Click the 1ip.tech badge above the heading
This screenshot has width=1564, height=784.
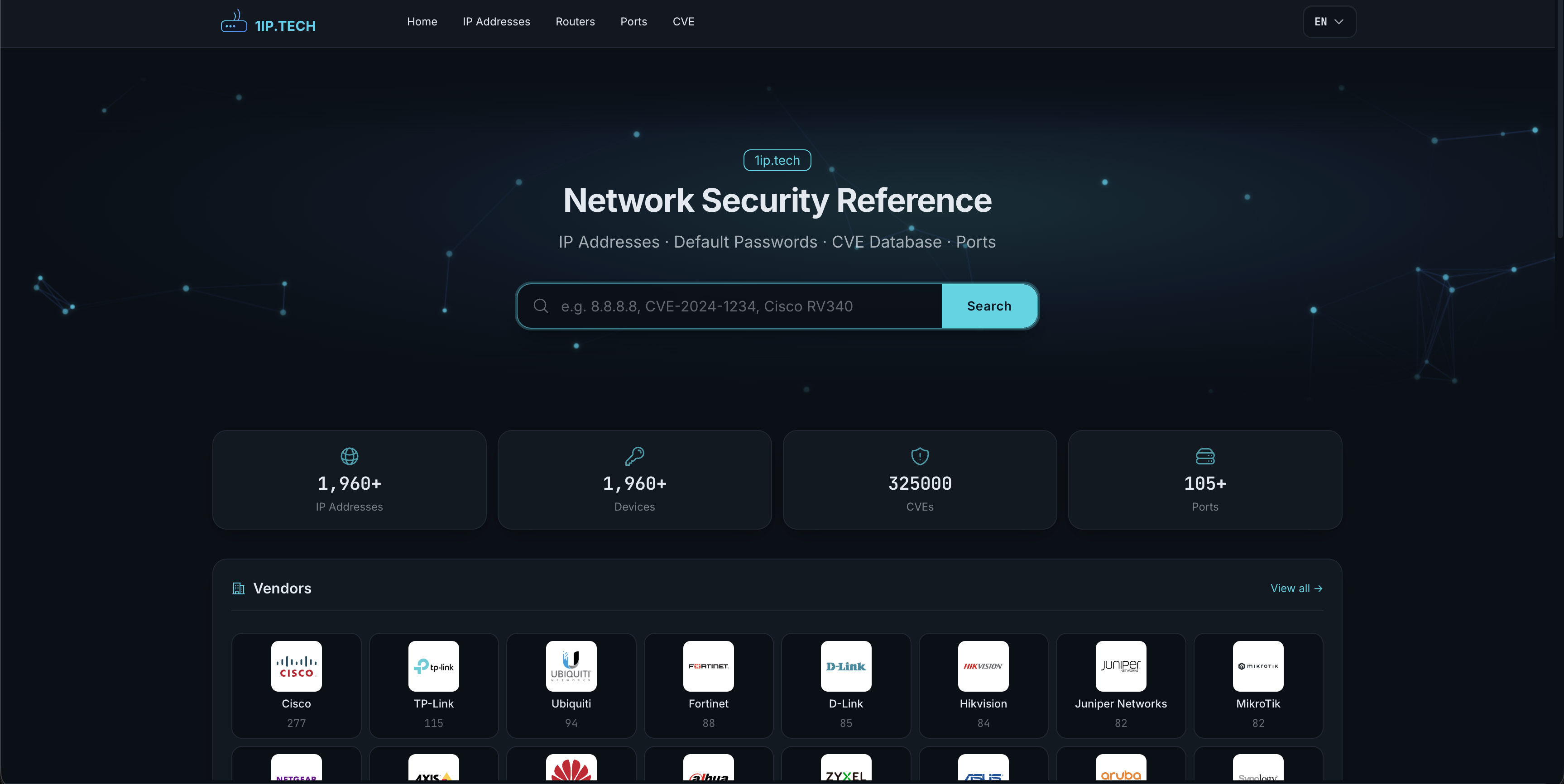(x=777, y=160)
